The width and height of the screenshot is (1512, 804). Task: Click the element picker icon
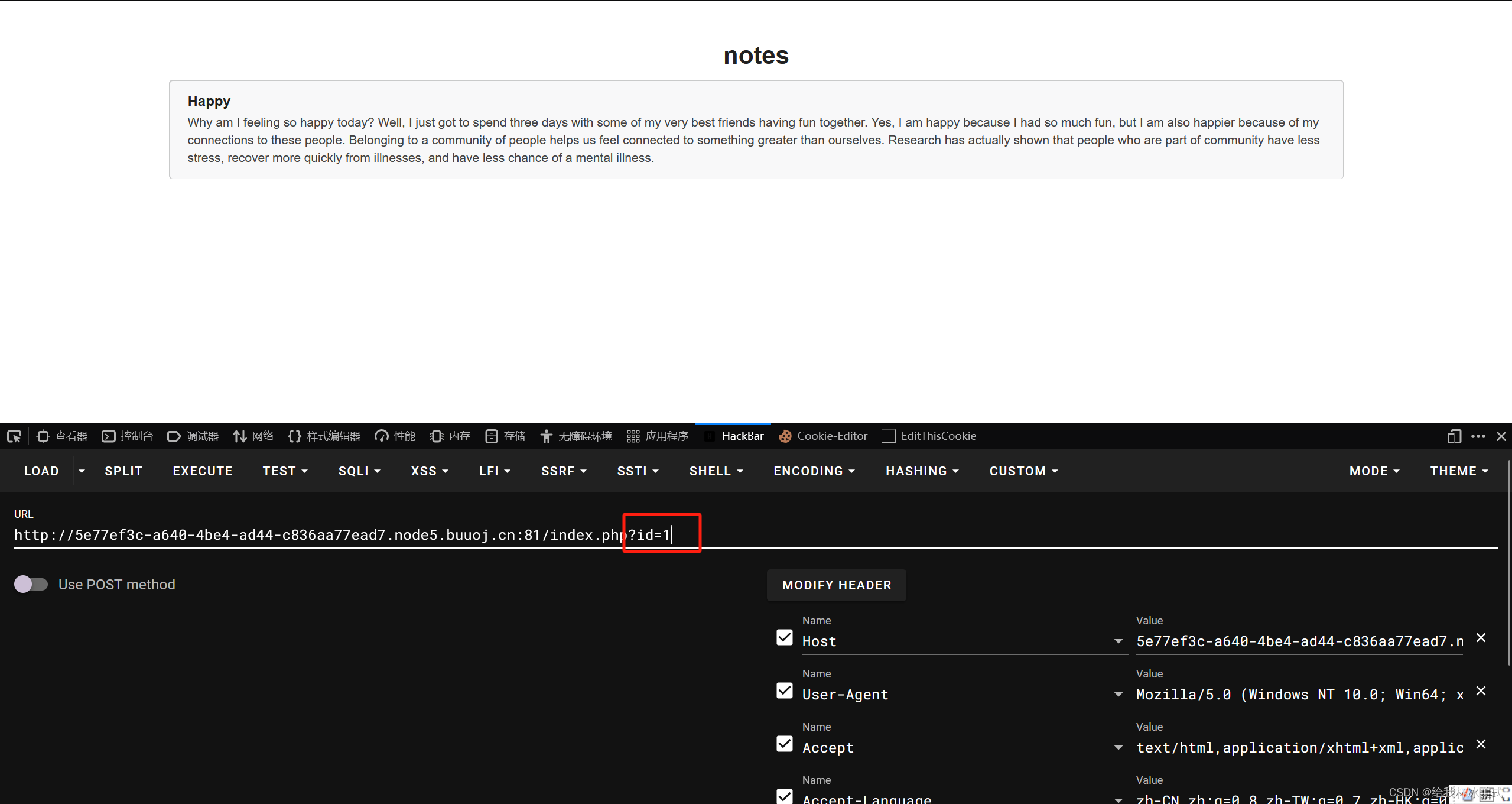pos(14,436)
